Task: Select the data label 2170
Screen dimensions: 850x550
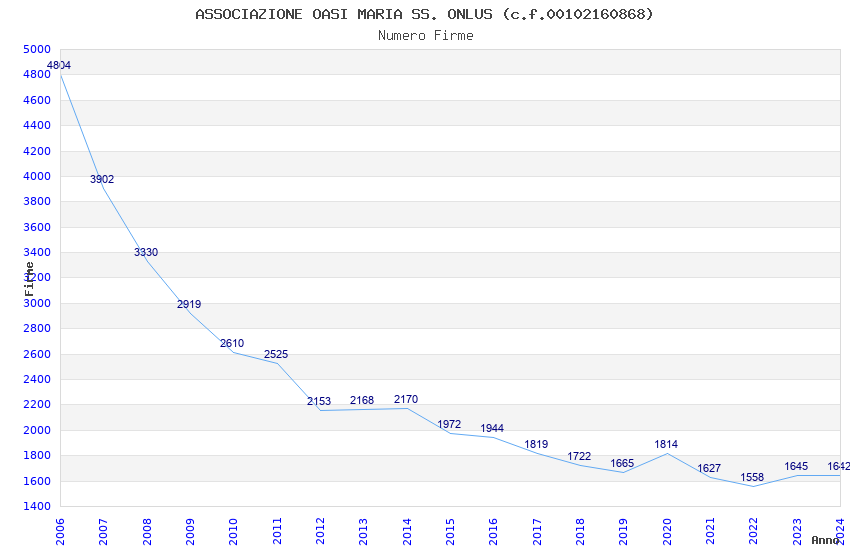Action: point(406,399)
